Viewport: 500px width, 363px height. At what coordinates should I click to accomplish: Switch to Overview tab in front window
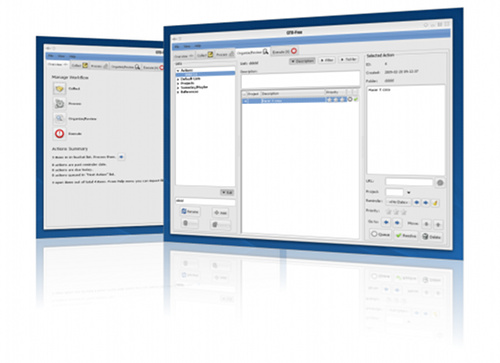[x=184, y=56]
